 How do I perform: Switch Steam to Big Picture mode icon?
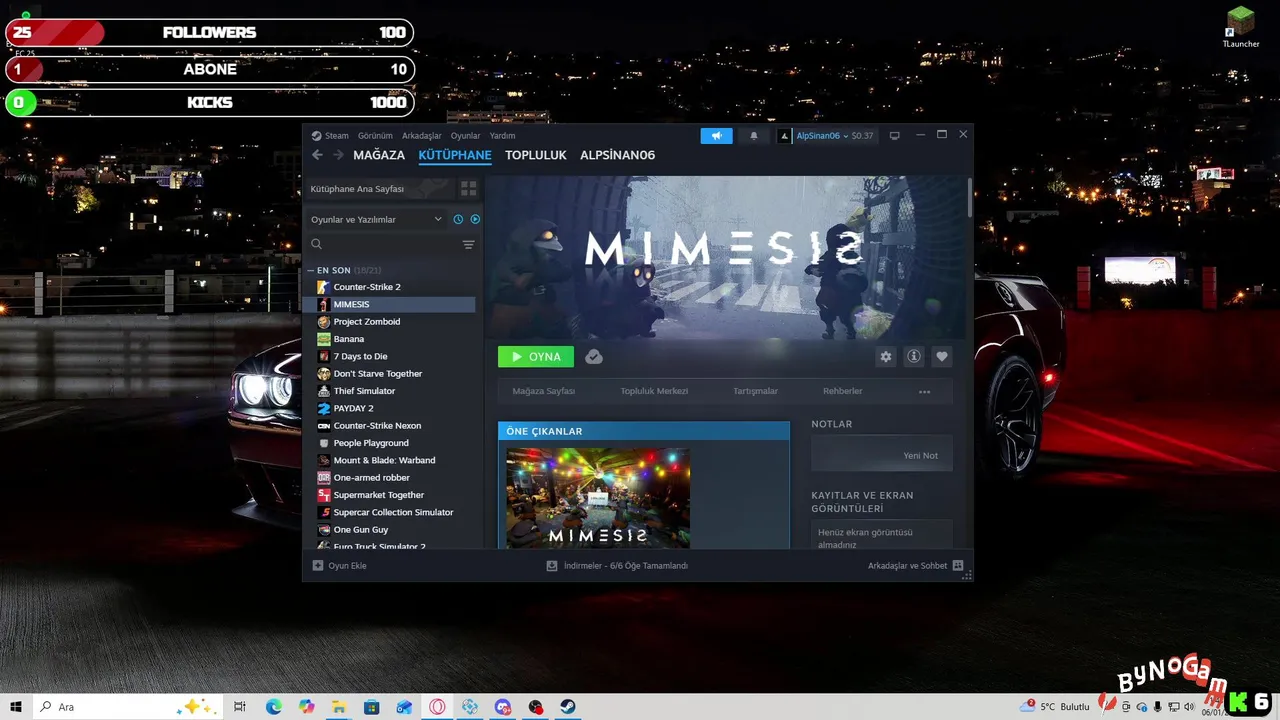pyautogui.click(x=895, y=135)
